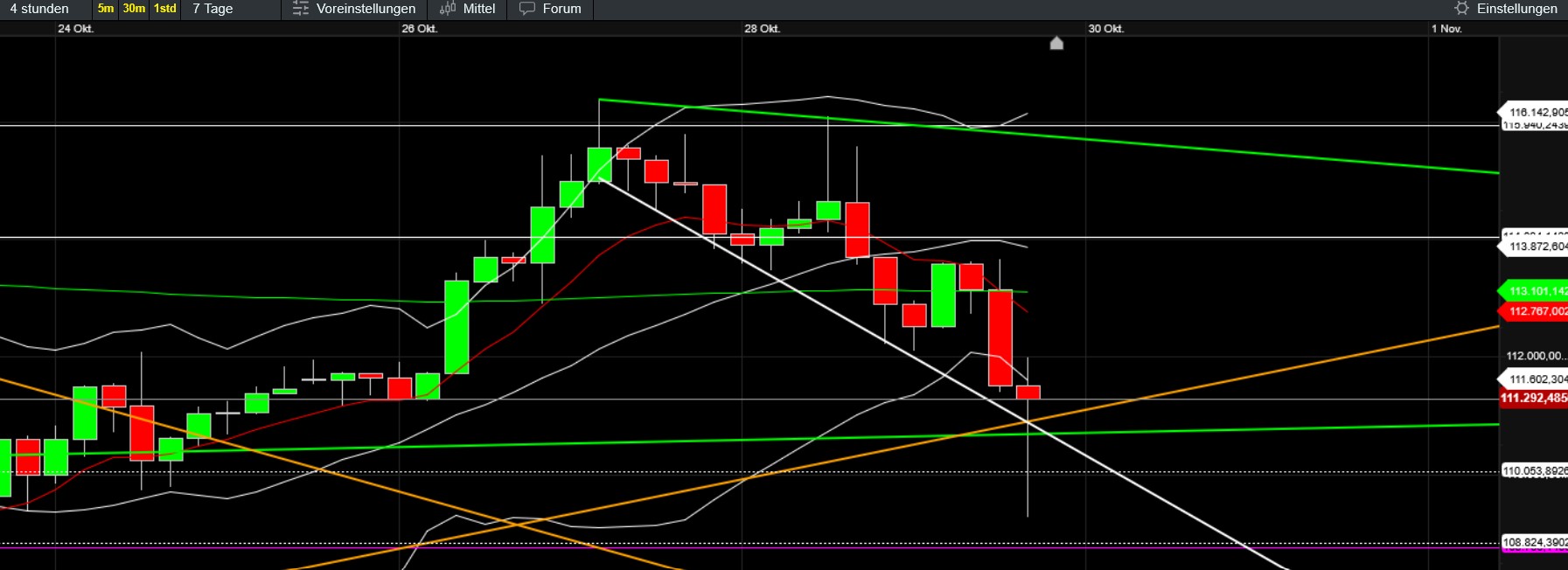Click the white 111.602,304 price label

[x=1536, y=379]
